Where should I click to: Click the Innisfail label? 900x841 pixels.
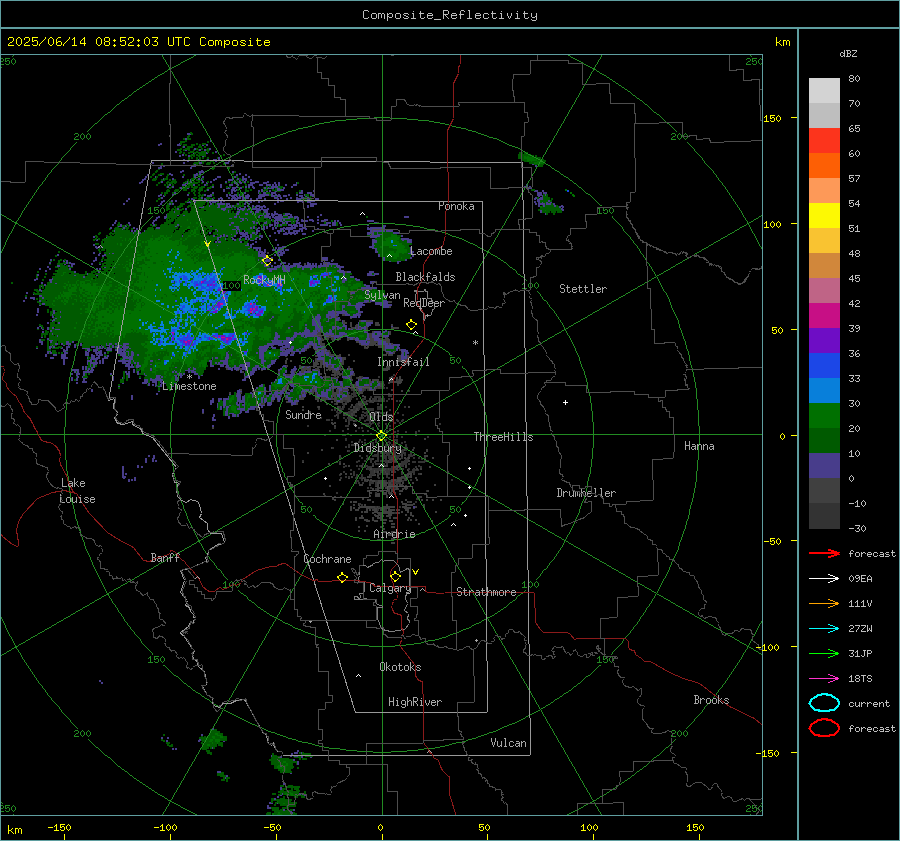403,362
